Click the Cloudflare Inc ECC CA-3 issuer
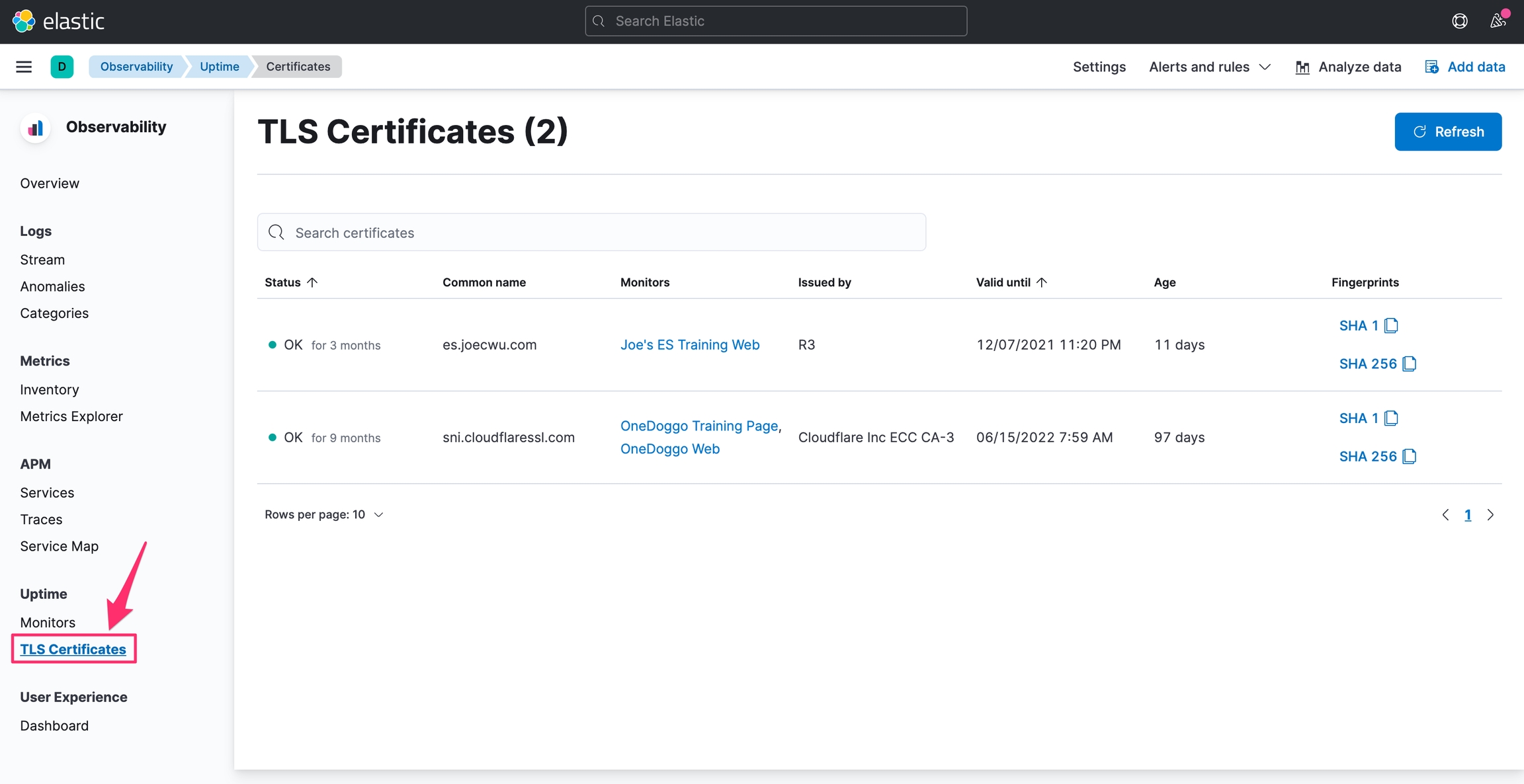 876,438
